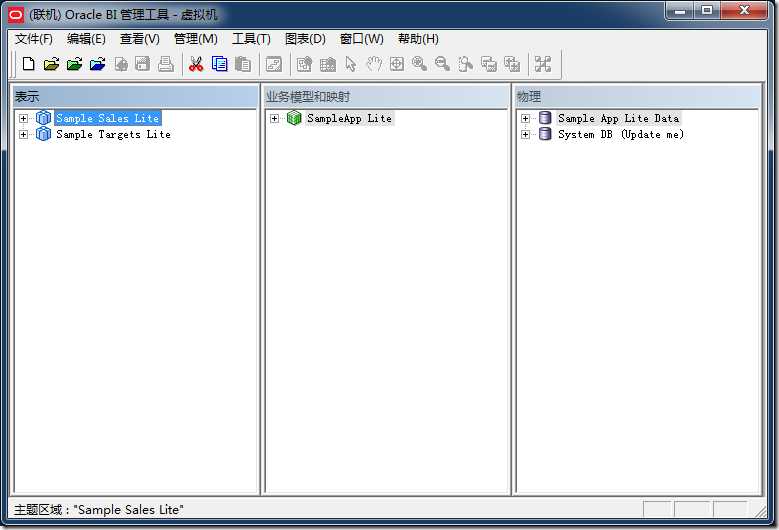Click the new table diagram icon
This screenshot has width=779, height=530.
[x=304, y=64]
